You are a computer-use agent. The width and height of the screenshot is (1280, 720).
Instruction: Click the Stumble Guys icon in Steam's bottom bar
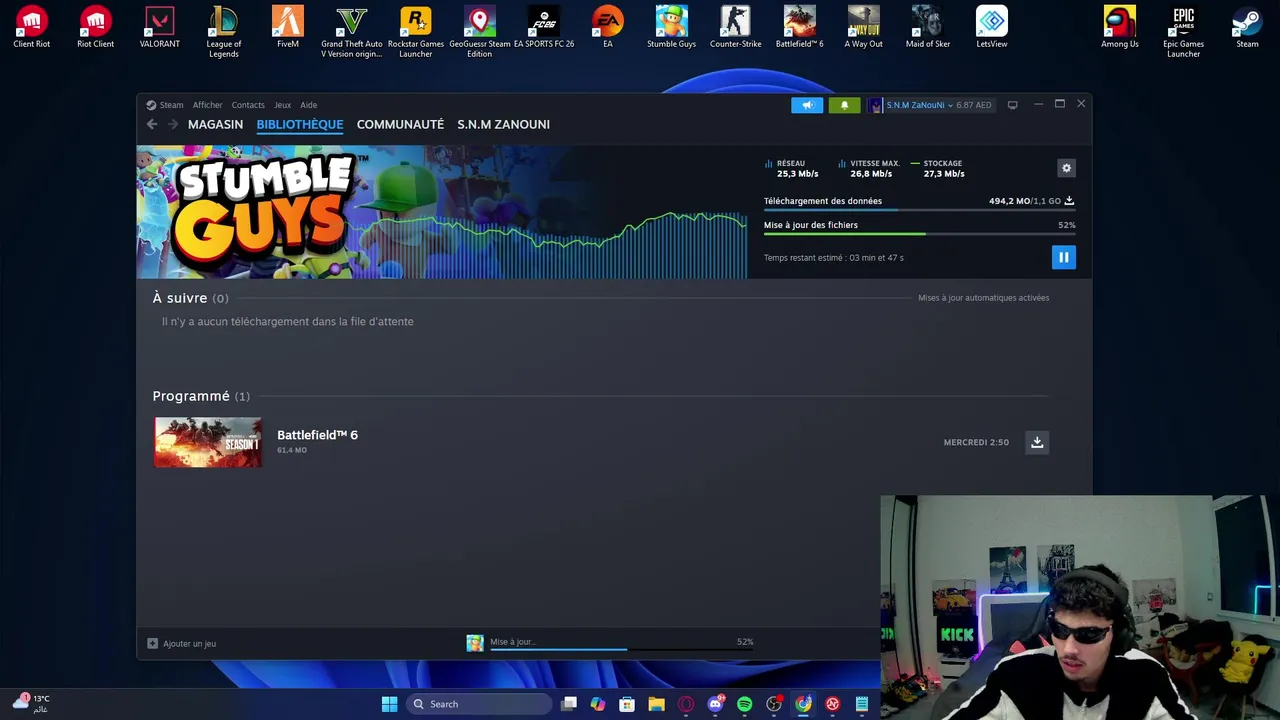click(x=475, y=643)
